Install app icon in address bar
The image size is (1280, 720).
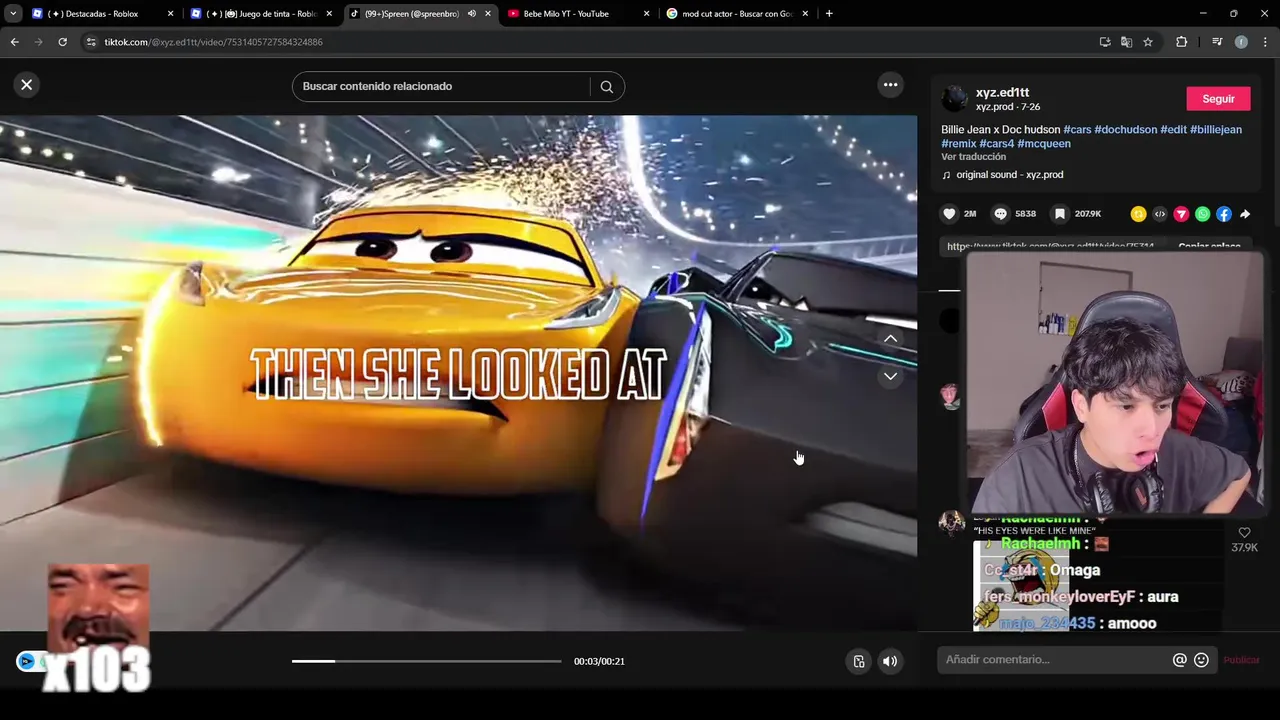click(x=1105, y=42)
